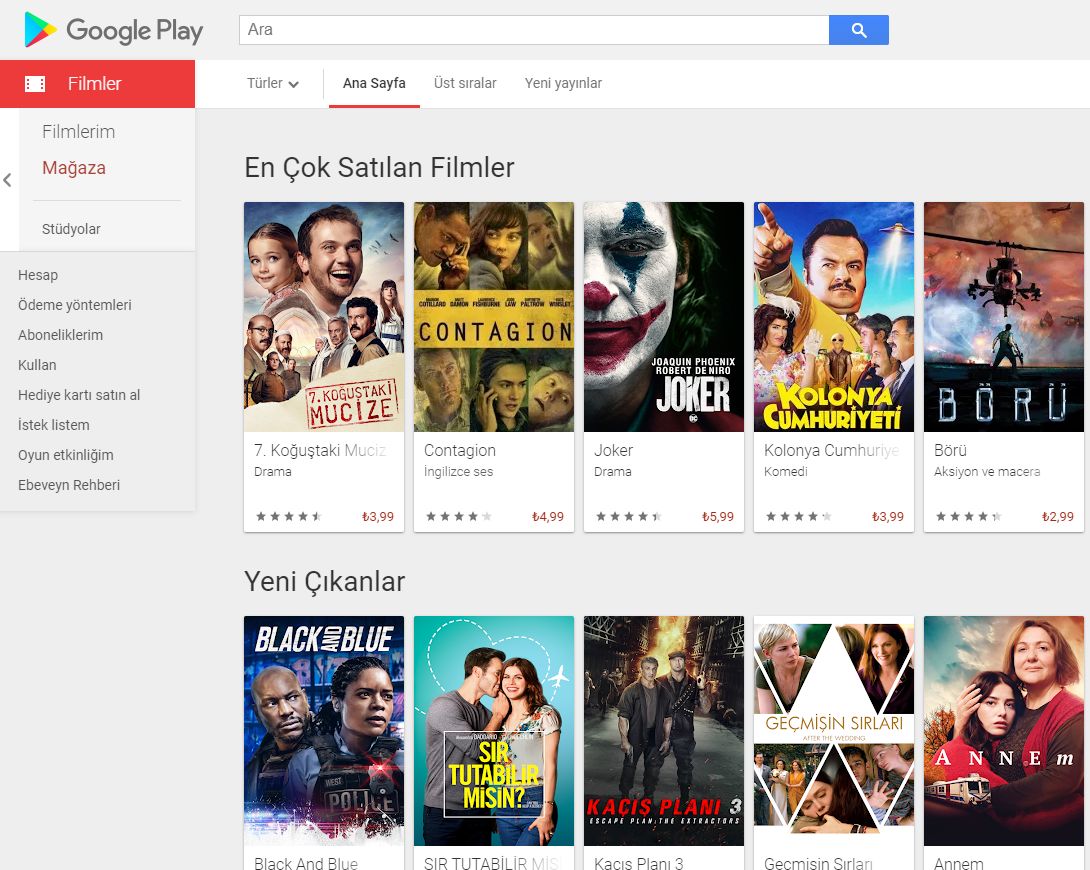Screen dimensions: 1090x870
Task: Click Hediye kartı satın al
Action: (79, 395)
